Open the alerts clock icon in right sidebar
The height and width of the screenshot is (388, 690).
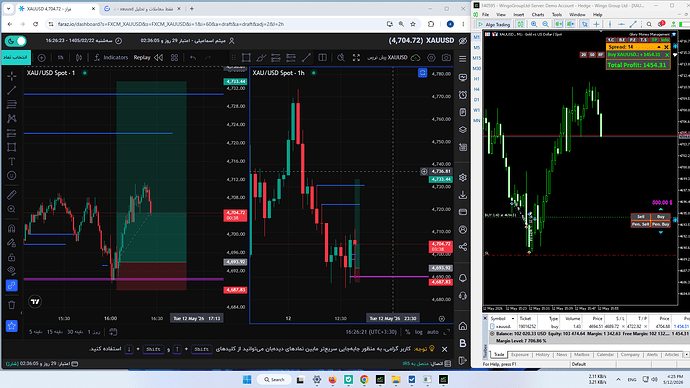462,95
